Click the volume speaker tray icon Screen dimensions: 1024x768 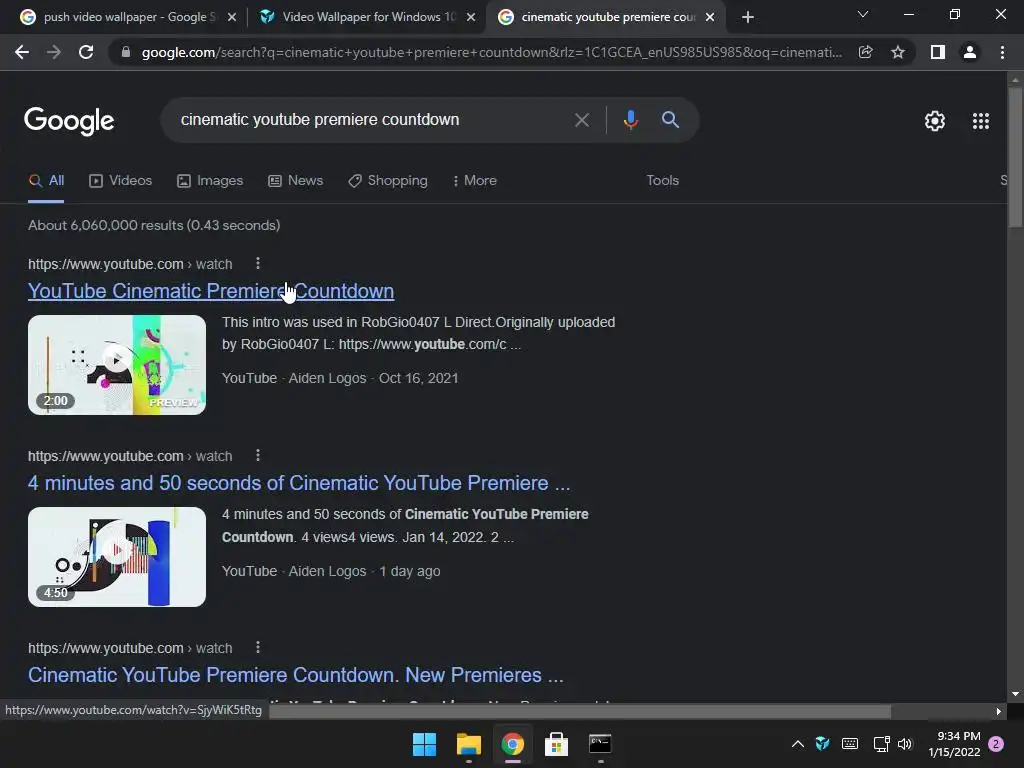click(905, 744)
